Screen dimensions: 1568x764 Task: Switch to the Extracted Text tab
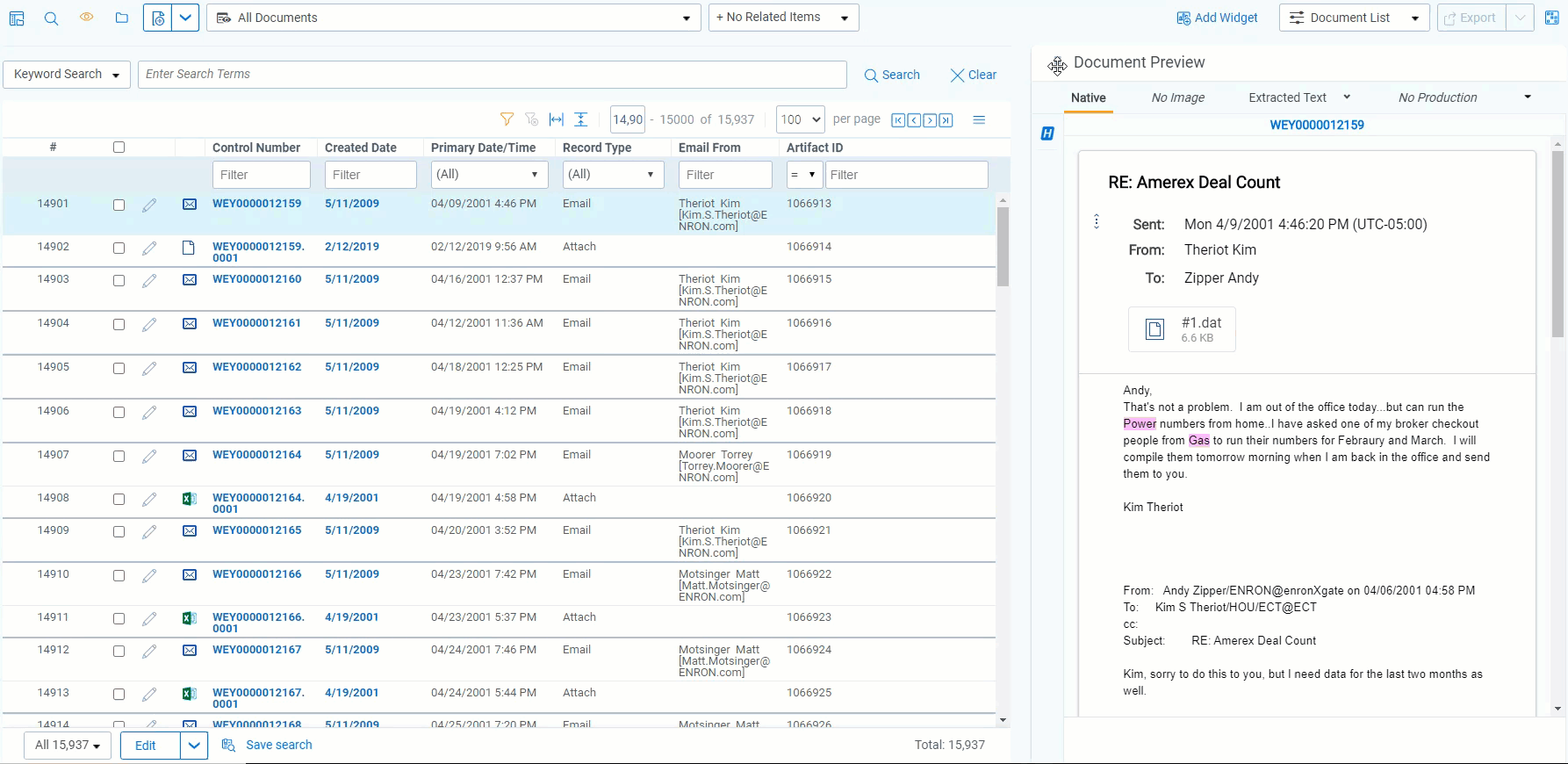(1287, 97)
